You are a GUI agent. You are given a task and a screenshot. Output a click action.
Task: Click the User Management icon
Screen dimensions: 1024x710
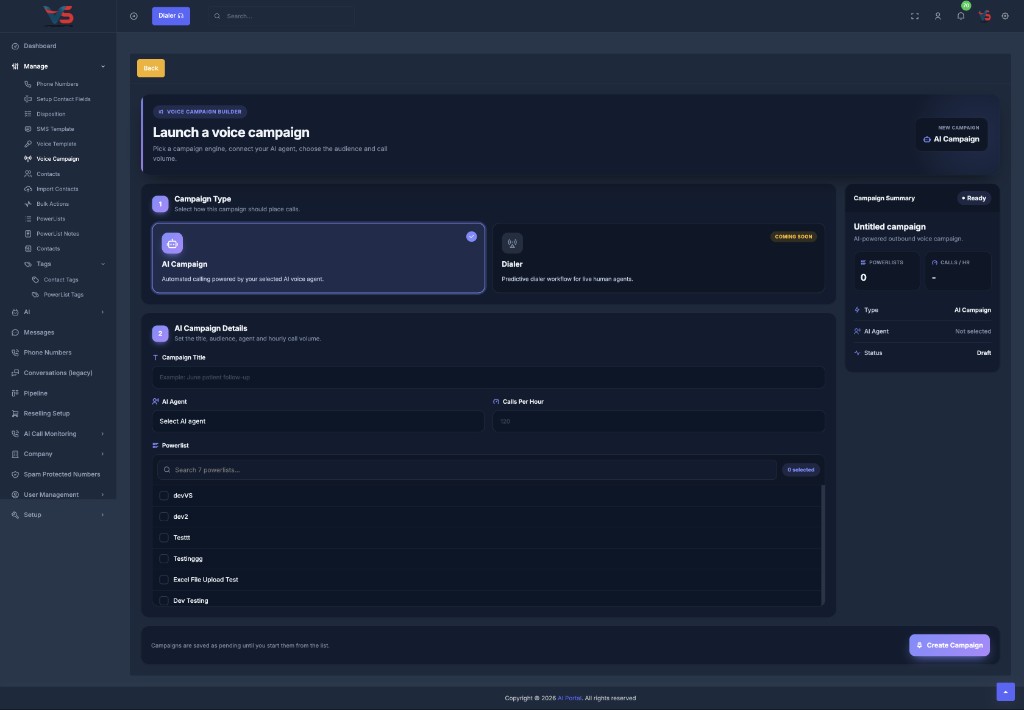point(15,494)
